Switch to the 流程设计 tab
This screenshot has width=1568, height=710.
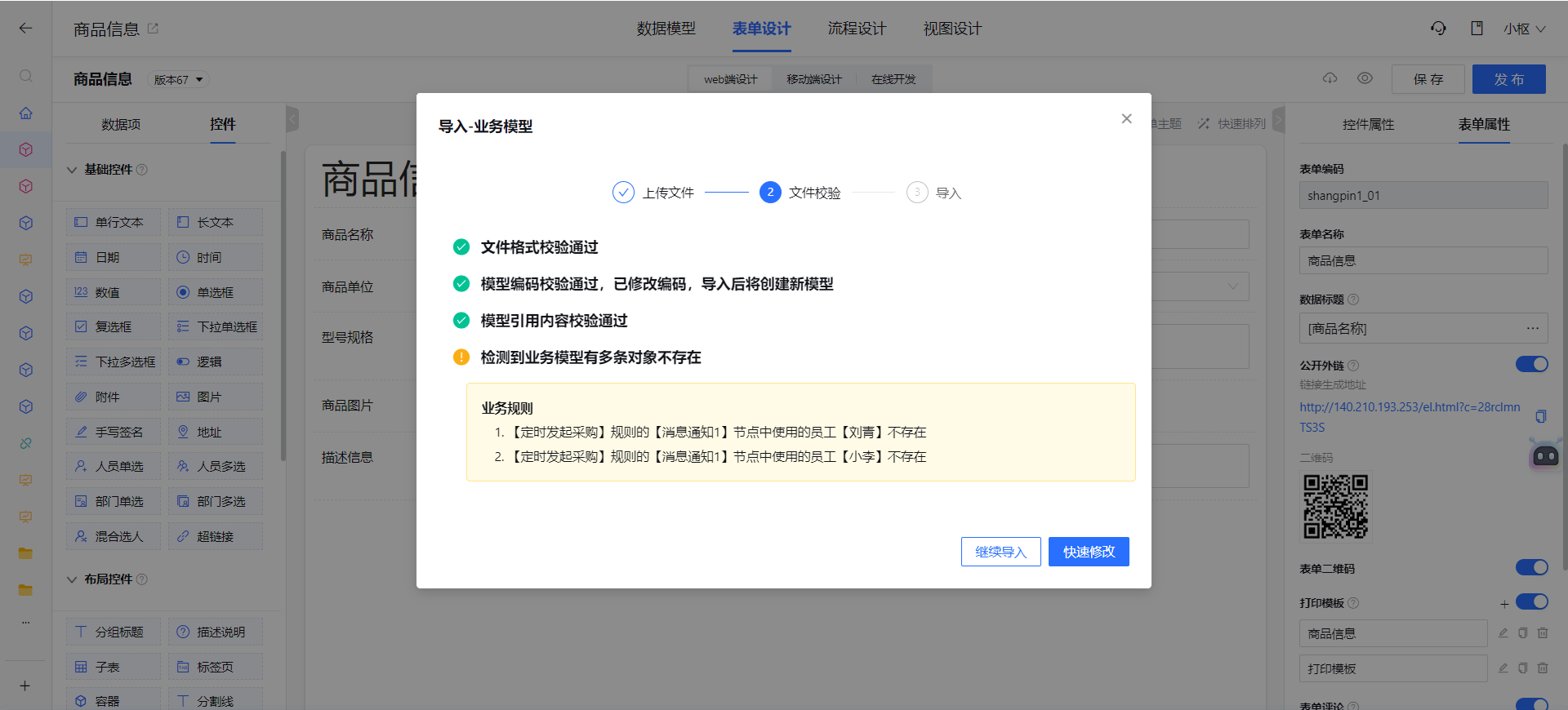(x=857, y=29)
